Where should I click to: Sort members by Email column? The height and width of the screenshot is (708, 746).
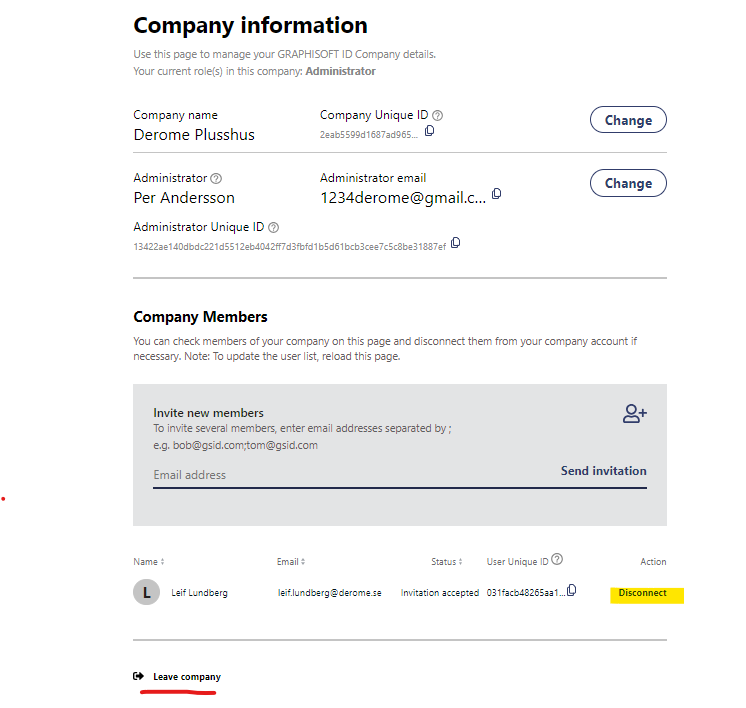pyautogui.click(x=290, y=562)
